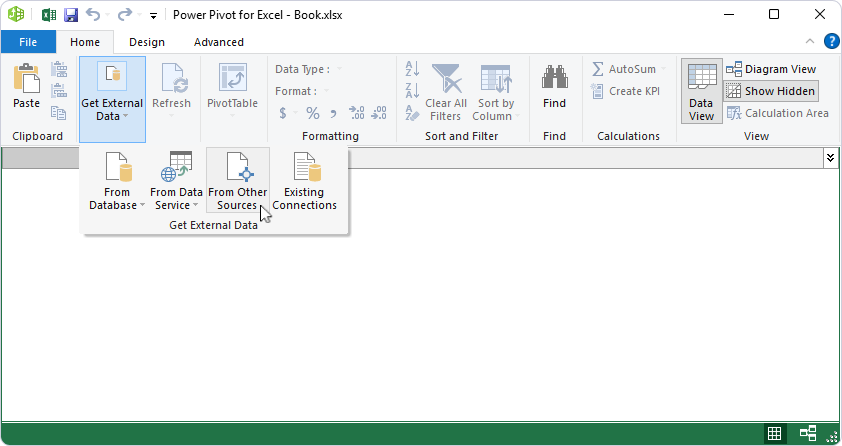Open the Refresh dropdown arrow
The image size is (842, 446).
point(171,115)
